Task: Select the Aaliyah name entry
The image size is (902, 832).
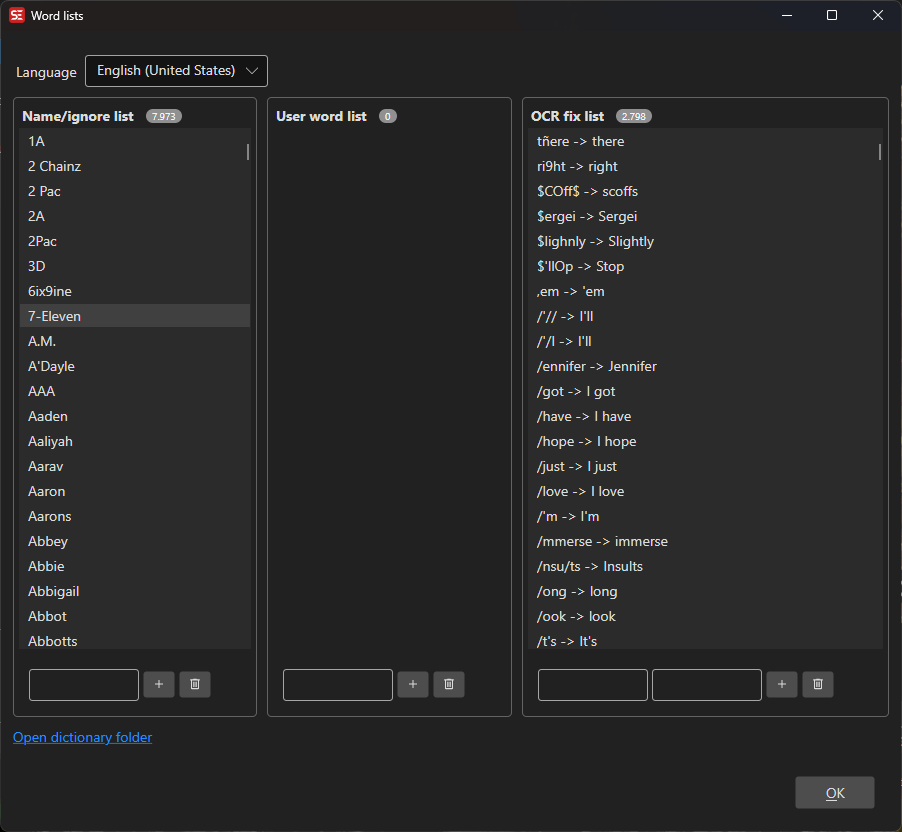Action: [135, 440]
